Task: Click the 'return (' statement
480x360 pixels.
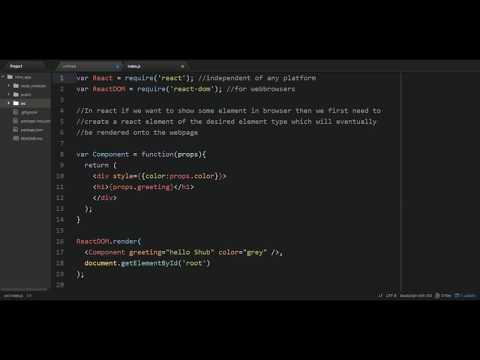Action: [100, 165]
